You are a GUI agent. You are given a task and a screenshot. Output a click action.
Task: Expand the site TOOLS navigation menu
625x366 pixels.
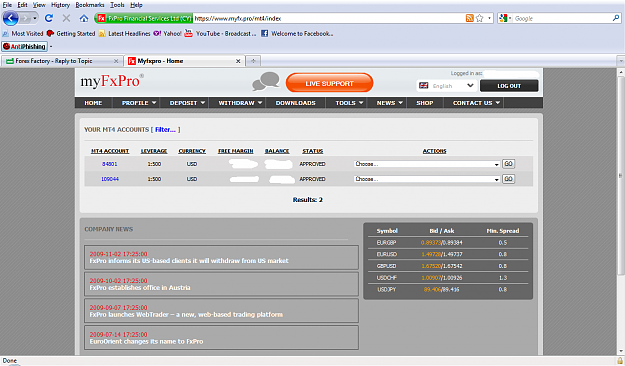pos(349,103)
